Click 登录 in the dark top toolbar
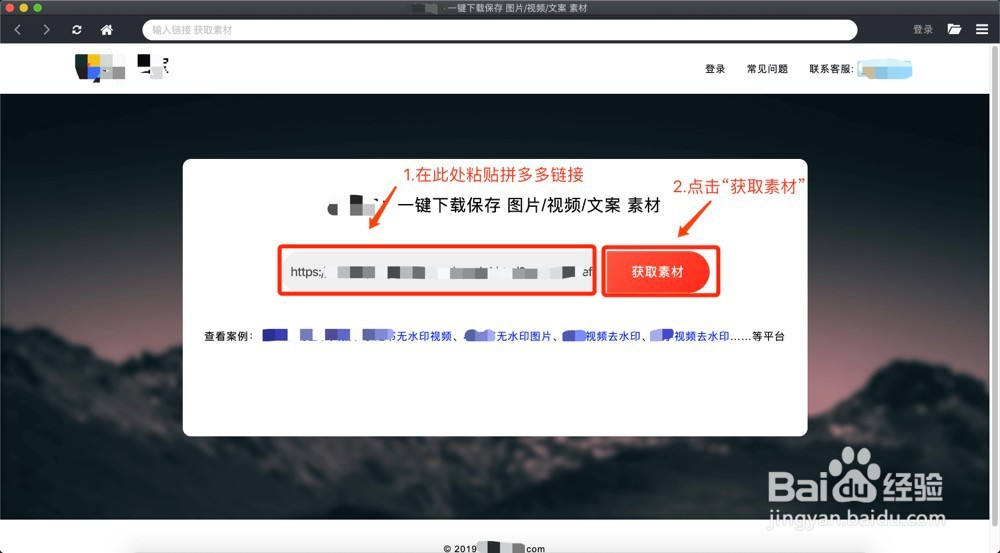 coord(923,29)
